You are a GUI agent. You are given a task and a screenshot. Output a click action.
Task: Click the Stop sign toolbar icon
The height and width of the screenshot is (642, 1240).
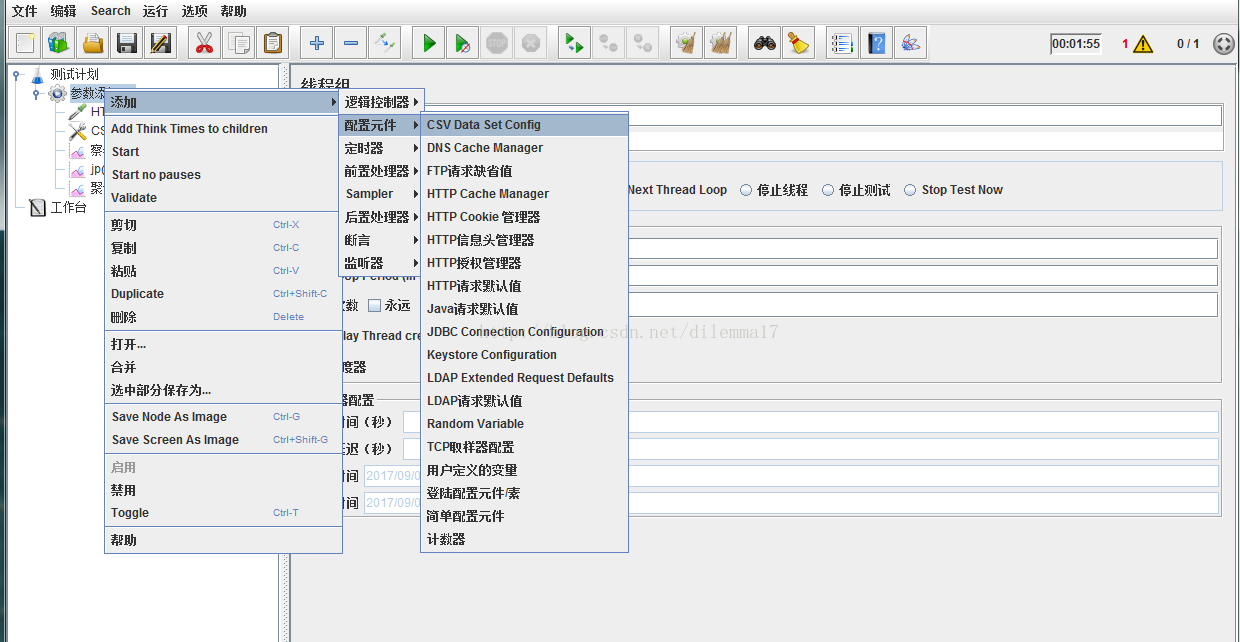497,43
